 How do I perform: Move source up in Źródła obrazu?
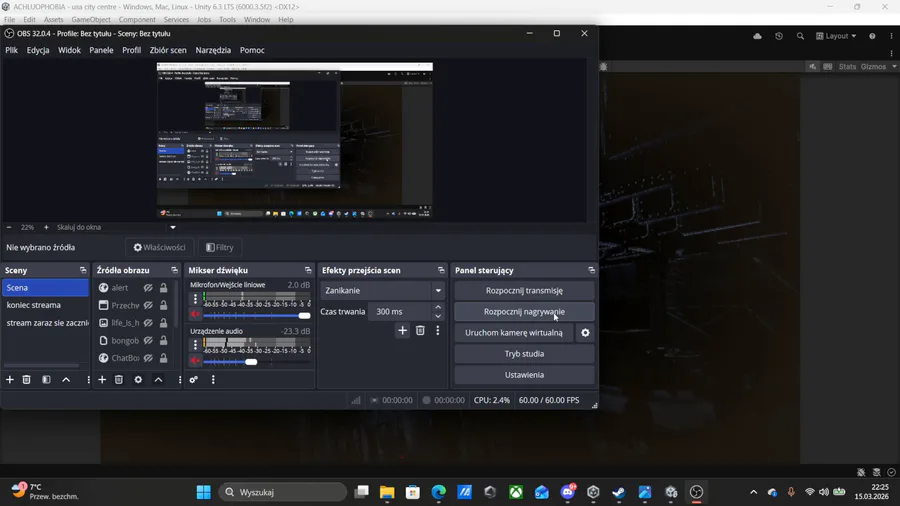(x=158, y=380)
